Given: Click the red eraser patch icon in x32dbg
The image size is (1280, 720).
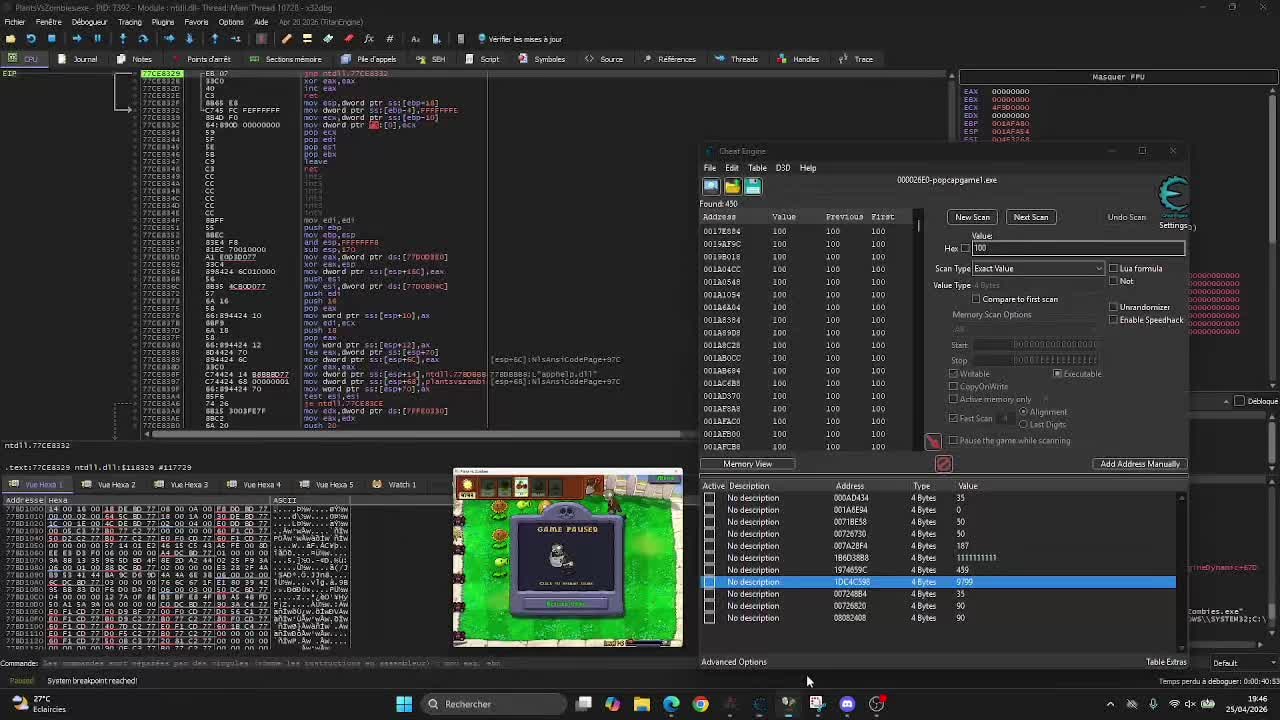Looking at the screenshot, I should pyautogui.click(x=348, y=39).
